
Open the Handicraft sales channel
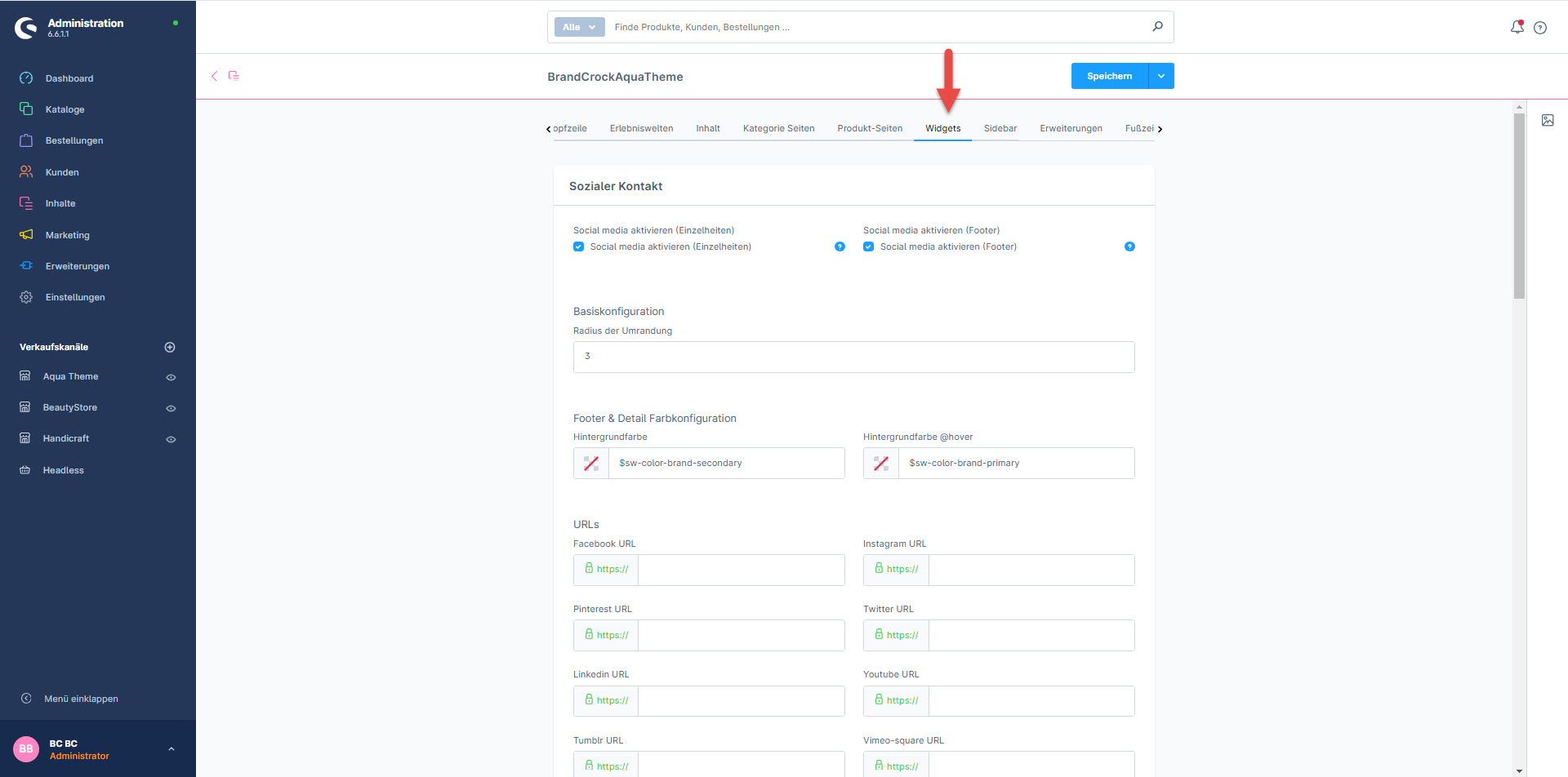[66, 438]
